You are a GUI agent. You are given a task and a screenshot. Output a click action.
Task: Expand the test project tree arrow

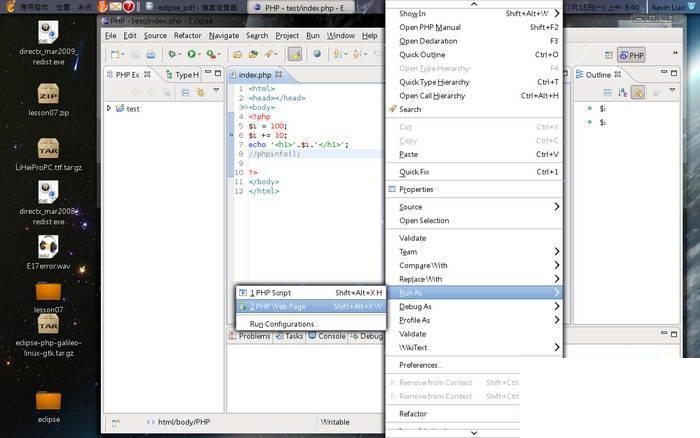click(x=109, y=108)
